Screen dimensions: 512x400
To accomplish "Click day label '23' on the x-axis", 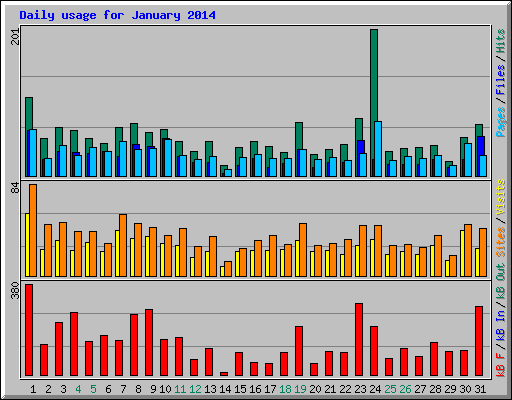I will pyautogui.click(x=360, y=389).
